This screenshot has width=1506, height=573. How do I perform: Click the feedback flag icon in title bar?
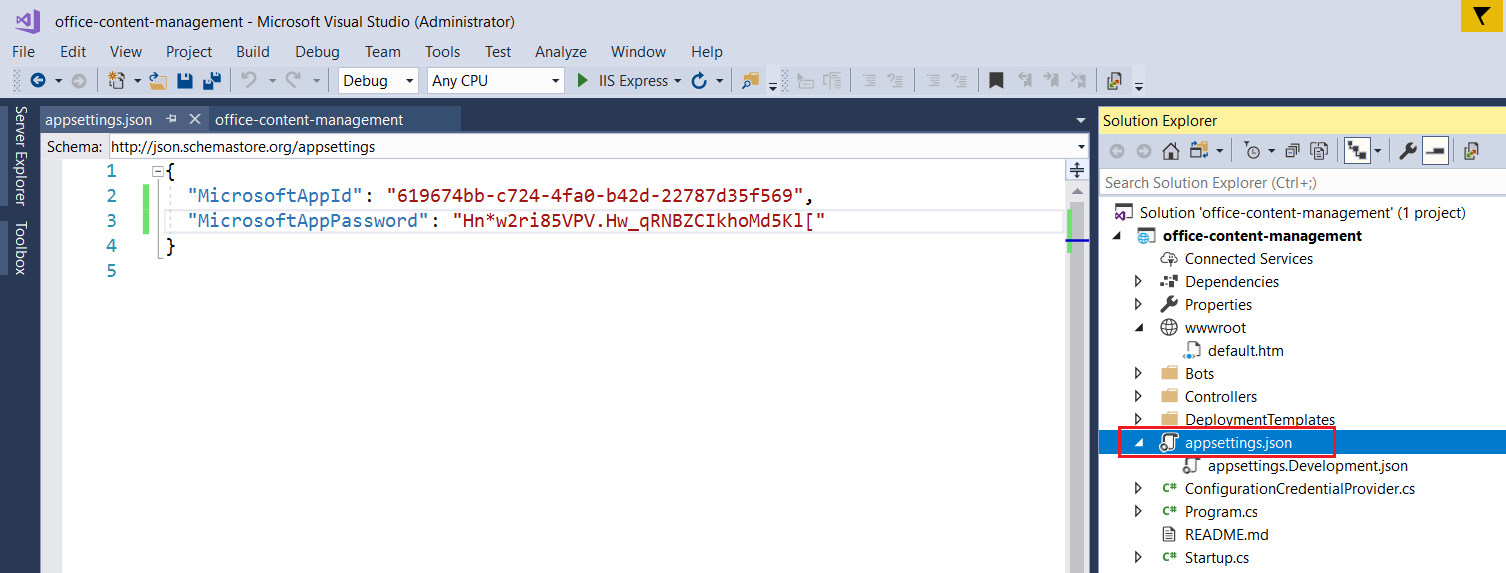1475,18
